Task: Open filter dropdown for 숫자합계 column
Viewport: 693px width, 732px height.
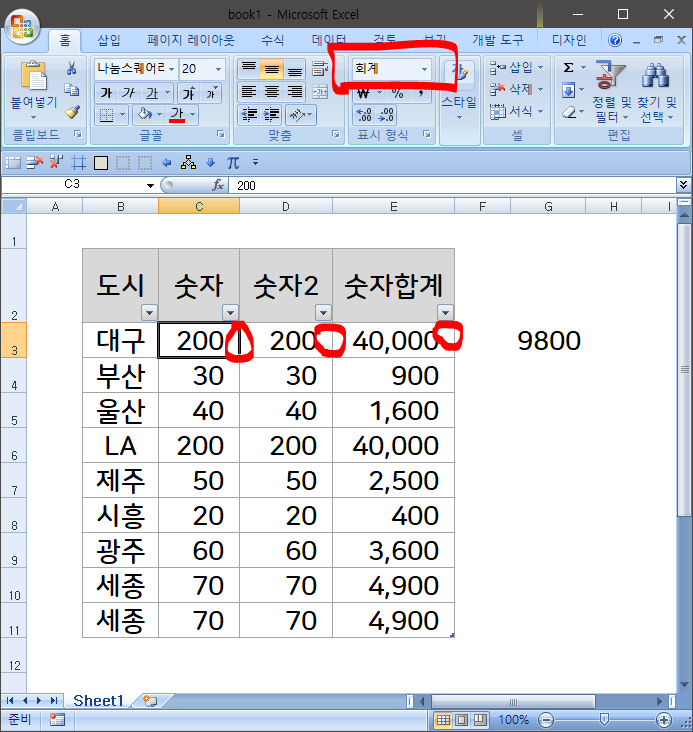Action: click(x=445, y=312)
